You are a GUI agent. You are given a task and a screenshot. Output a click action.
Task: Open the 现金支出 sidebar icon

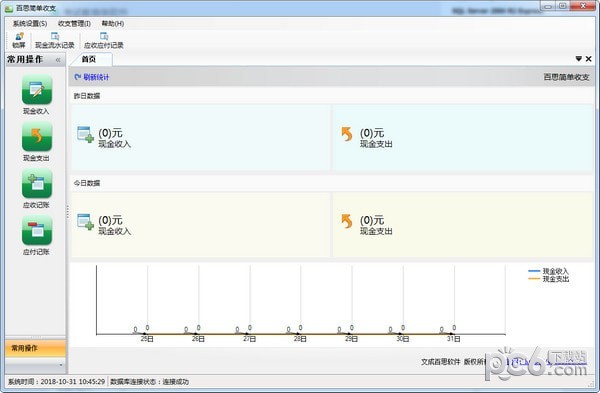click(x=37, y=137)
